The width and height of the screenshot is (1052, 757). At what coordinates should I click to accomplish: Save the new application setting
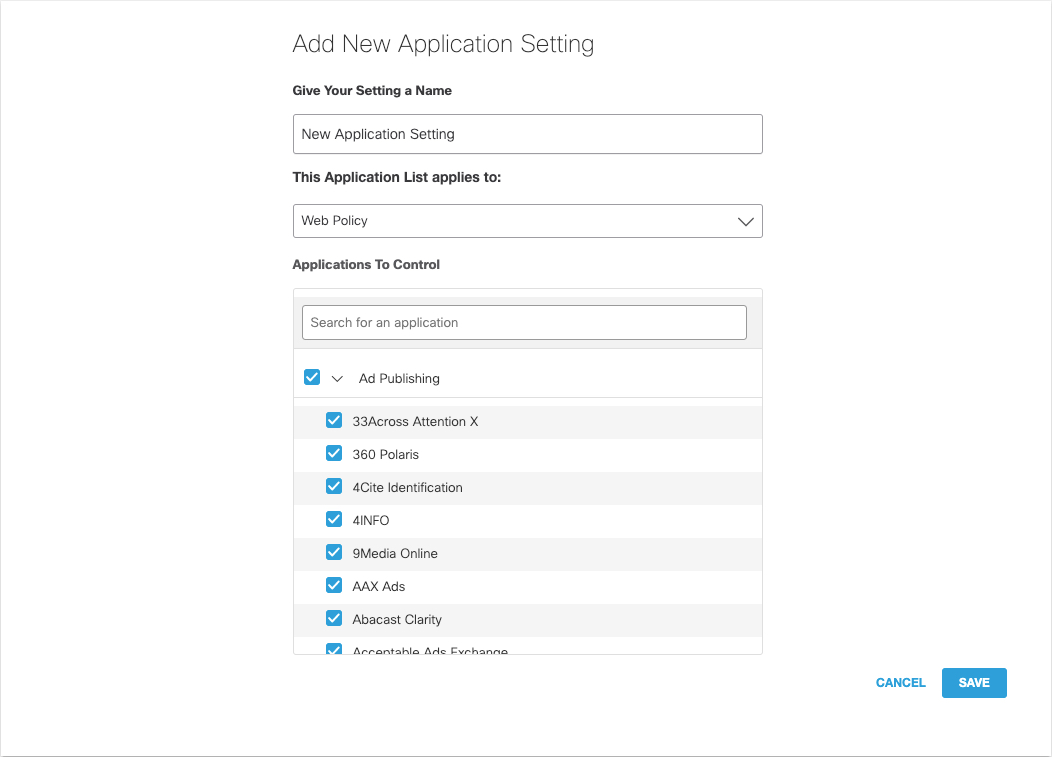click(974, 683)
